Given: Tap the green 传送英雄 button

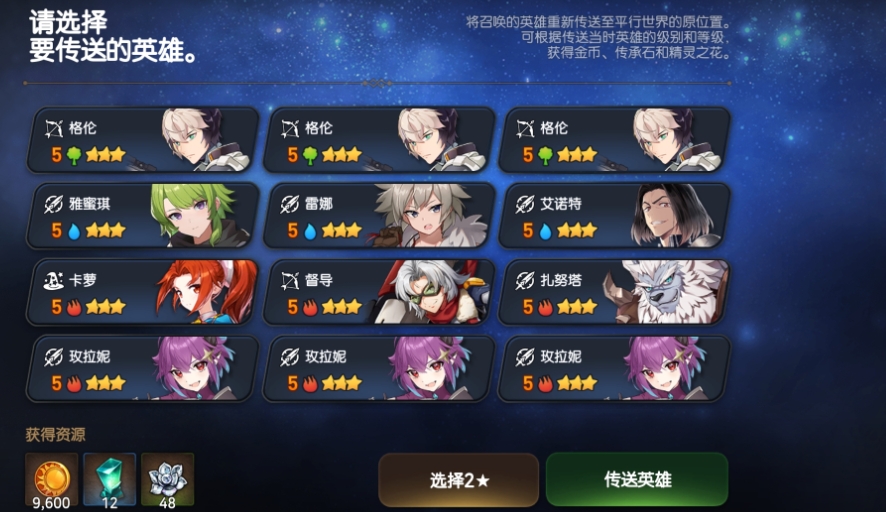Looking at the screenshot, I should [x=637, y=480].
